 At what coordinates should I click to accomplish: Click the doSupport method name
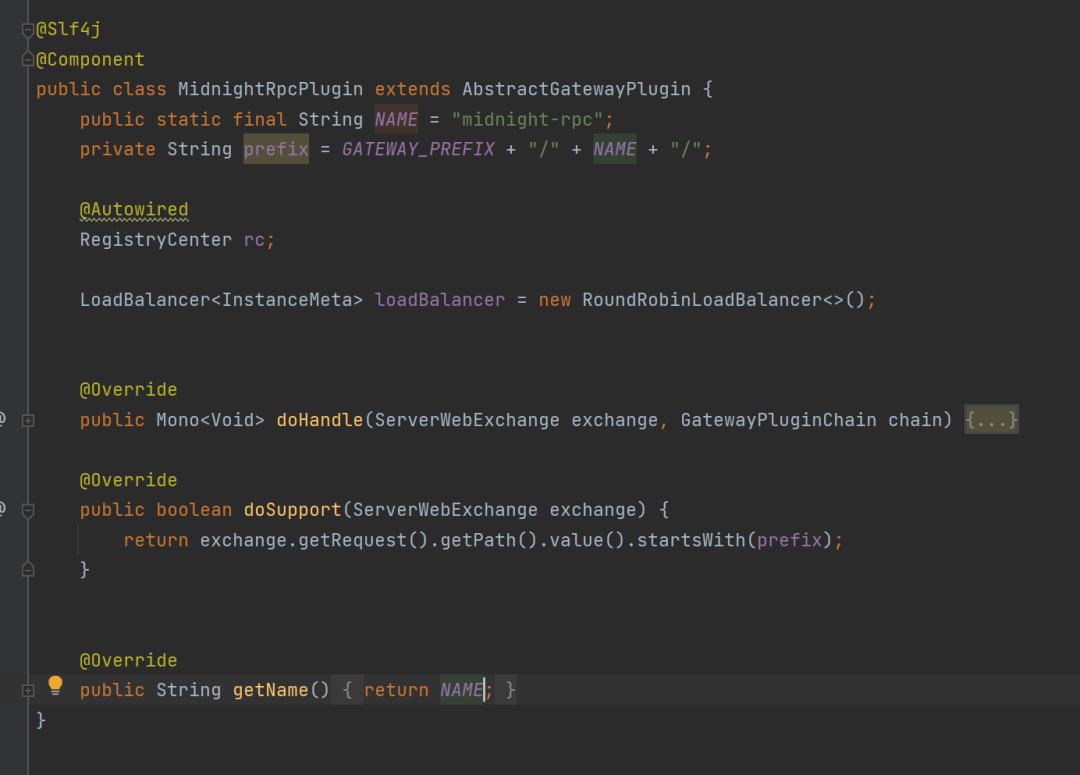pos(293,510)
